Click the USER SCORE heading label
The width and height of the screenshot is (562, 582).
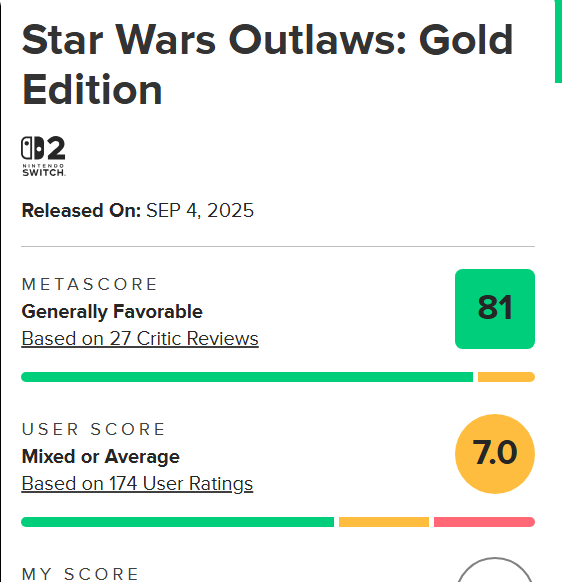pyautogui.click(x=94, y=429)
